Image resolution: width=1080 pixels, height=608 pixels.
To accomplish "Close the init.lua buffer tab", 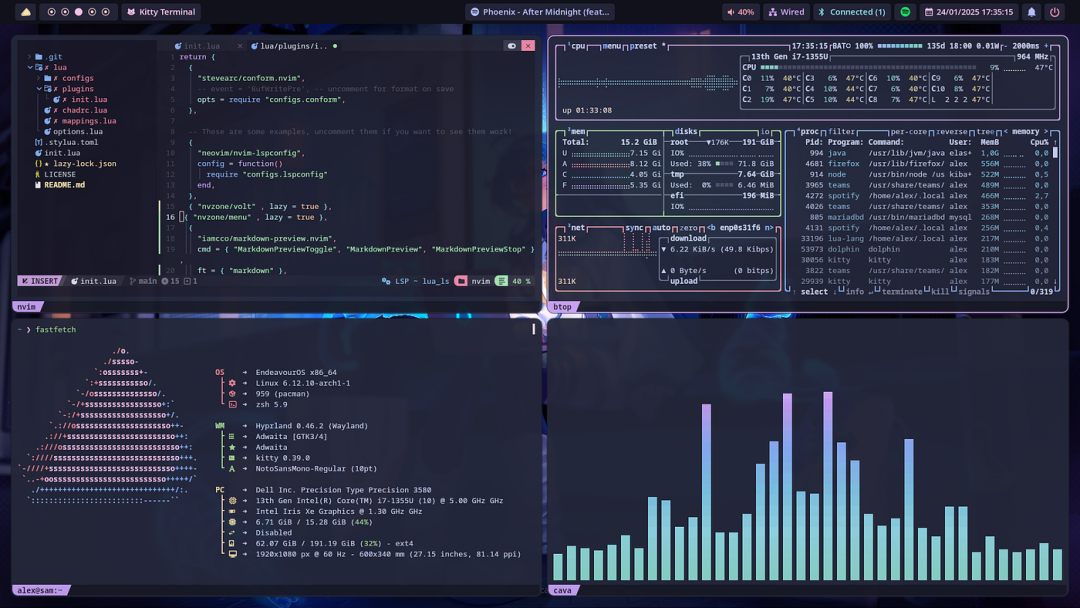I will (x=240, y=46).
